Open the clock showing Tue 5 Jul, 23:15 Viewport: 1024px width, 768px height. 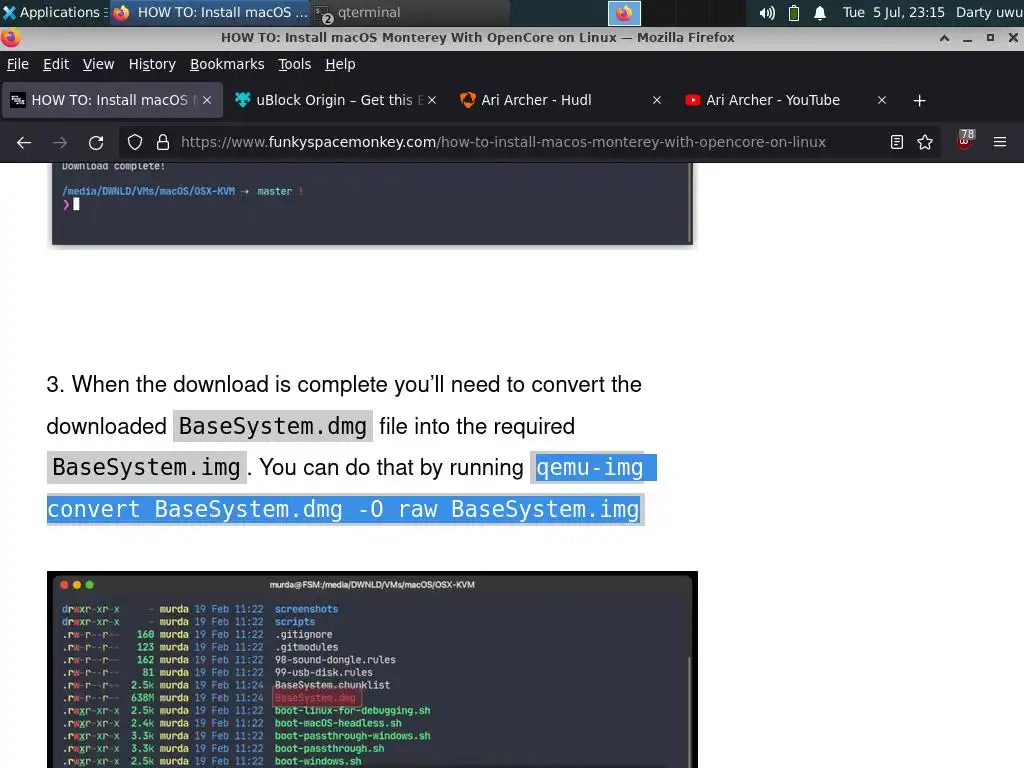click(x=893, y=12)
